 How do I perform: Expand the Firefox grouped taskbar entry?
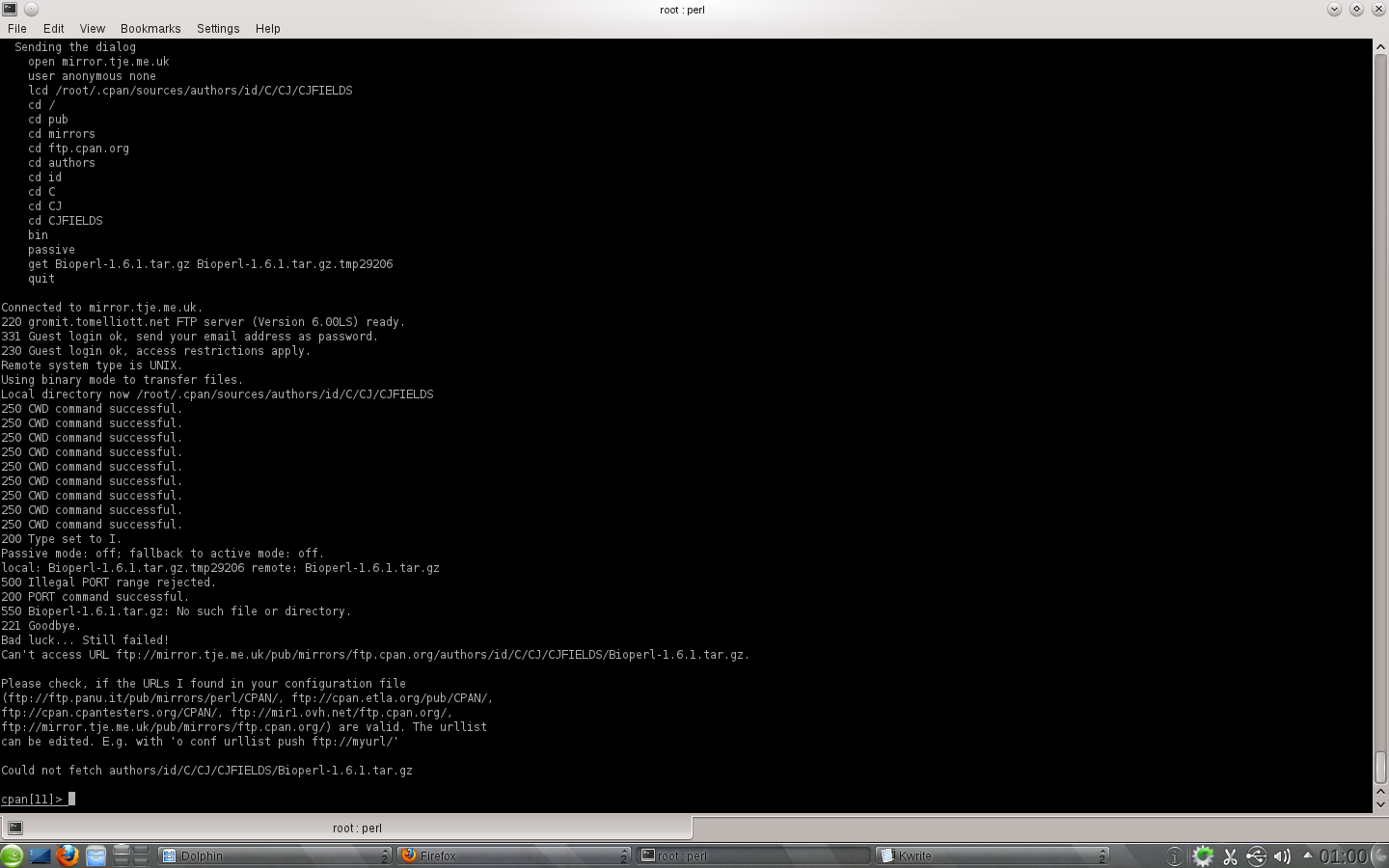pos(623,855)
